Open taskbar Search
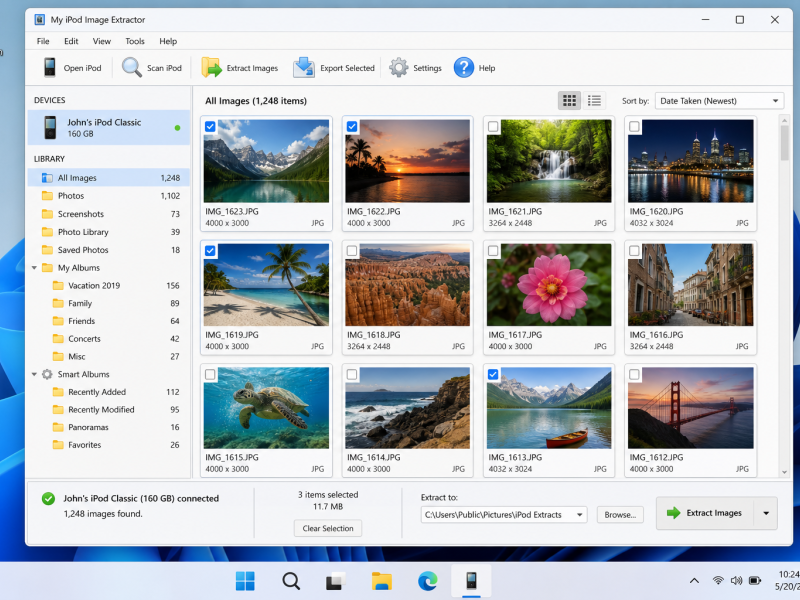 click(291, 581)
